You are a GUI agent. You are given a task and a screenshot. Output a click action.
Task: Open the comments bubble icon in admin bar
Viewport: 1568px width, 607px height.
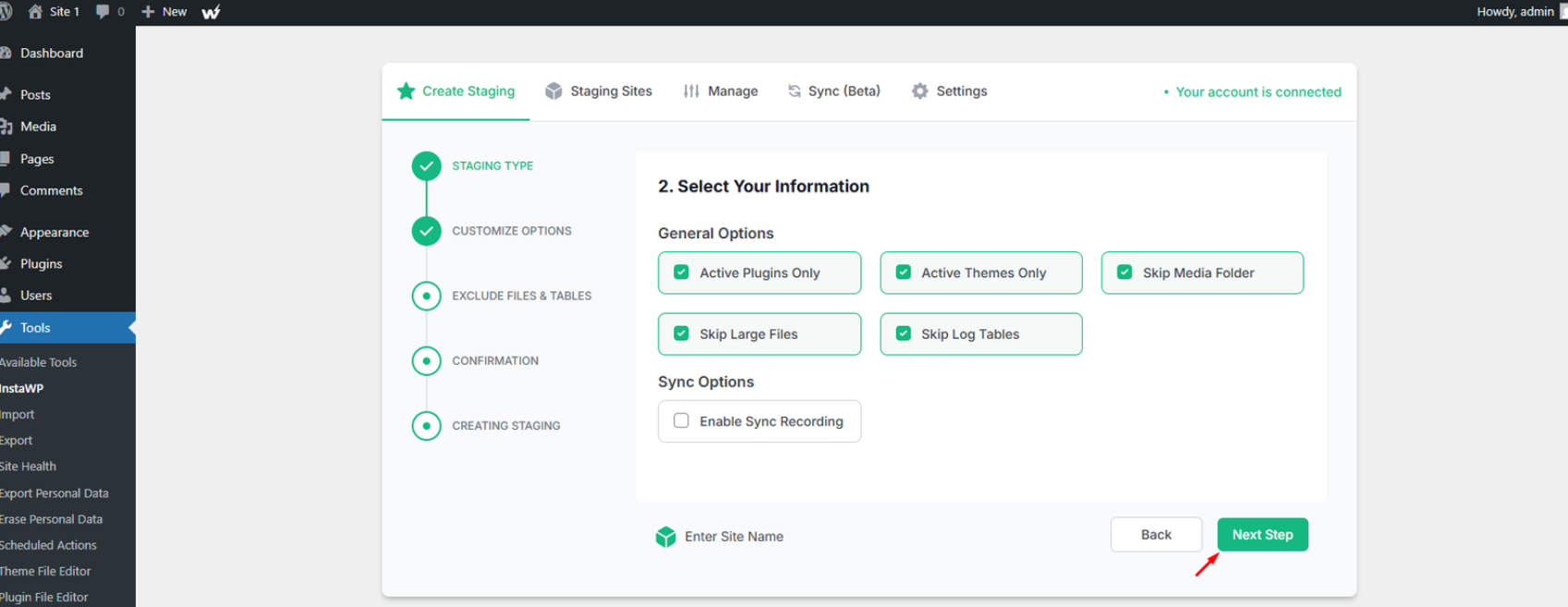[x=103, y=12]
